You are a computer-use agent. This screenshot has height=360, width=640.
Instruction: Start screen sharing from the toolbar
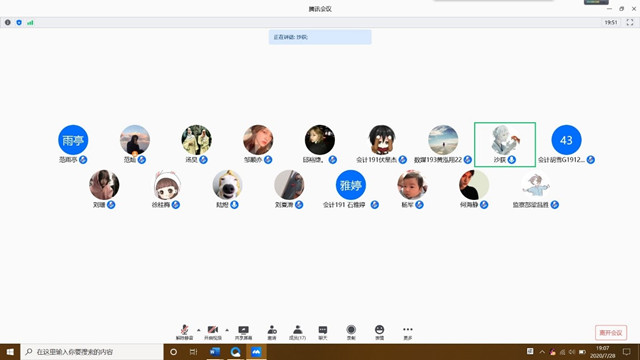[243, 332]
